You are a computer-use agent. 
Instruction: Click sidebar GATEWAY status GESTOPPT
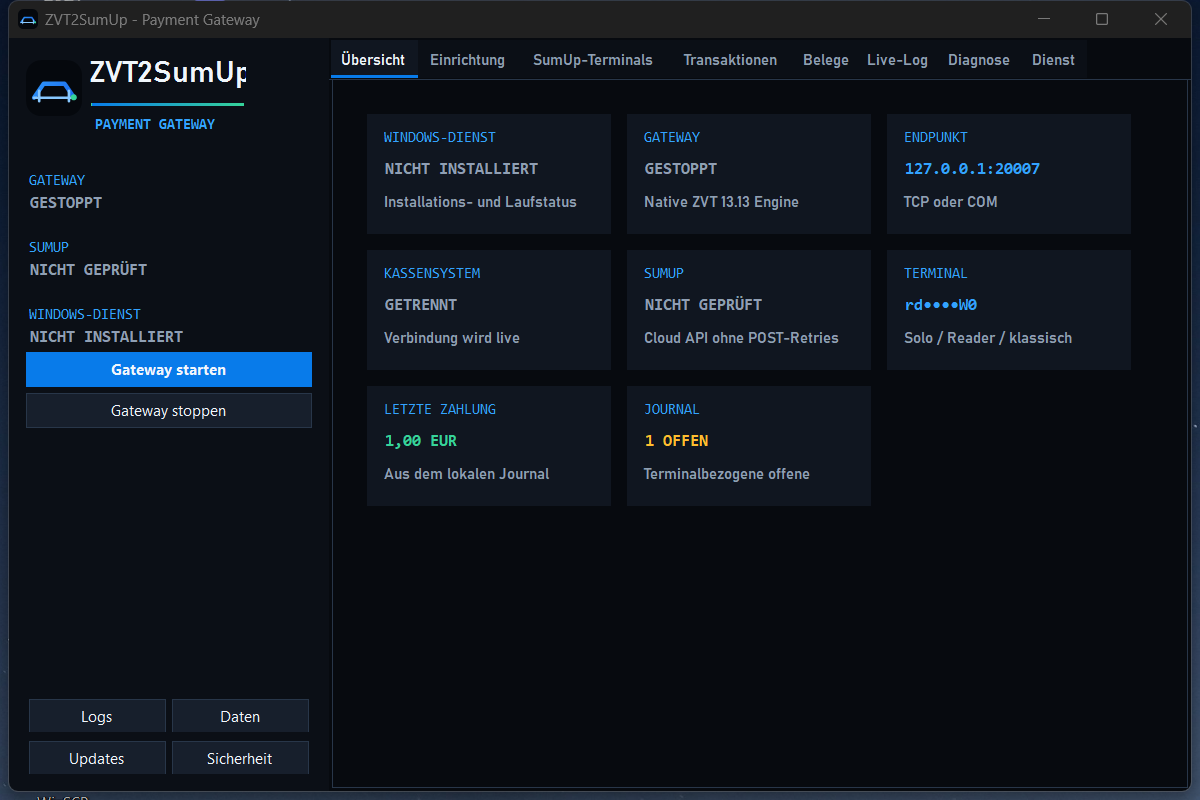66,203
